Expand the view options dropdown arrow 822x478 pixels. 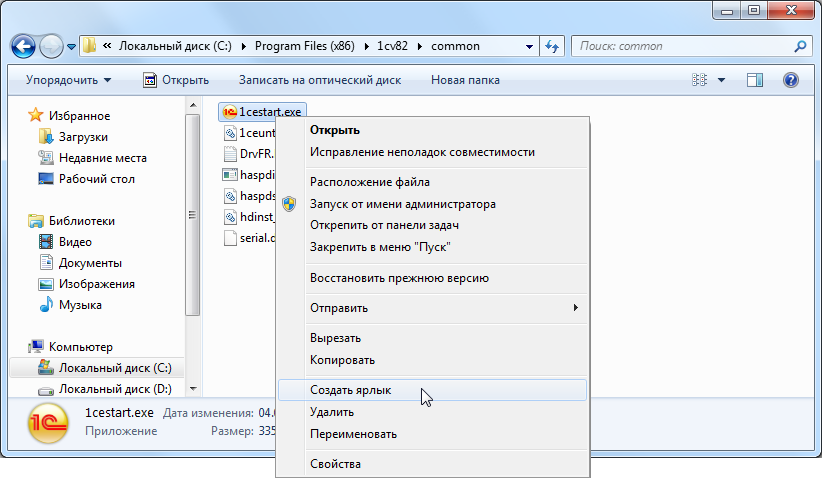coord(721,80)
